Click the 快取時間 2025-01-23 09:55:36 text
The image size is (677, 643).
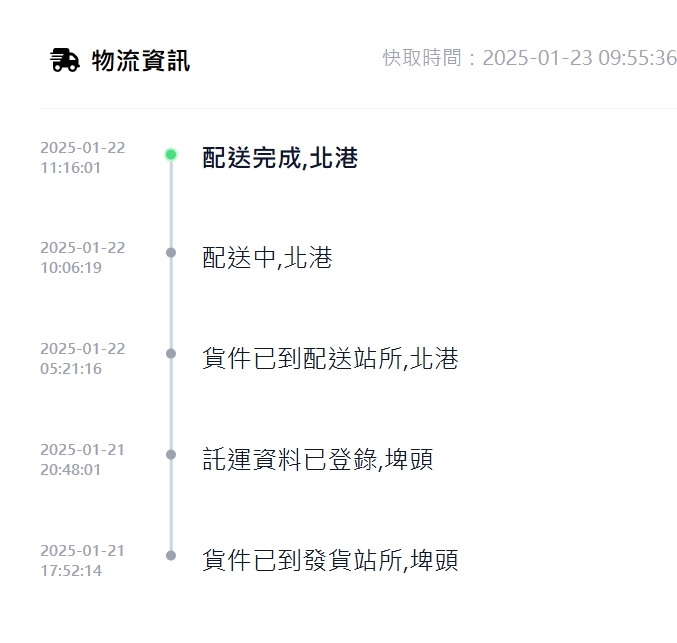[529, 58]
